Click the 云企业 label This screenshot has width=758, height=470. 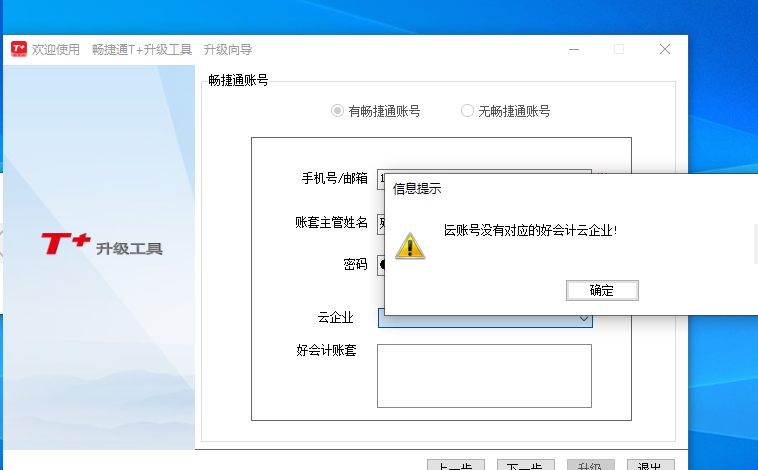(x=335, y=317)
